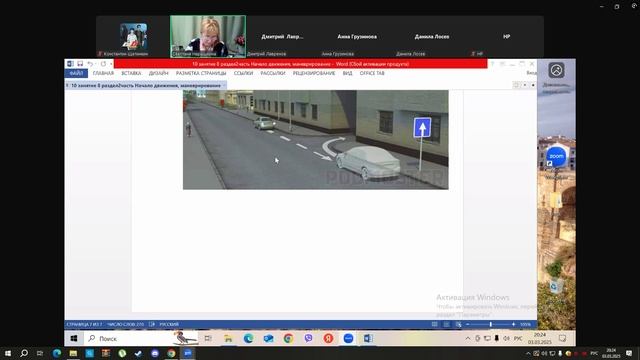Switch to the ССЫЛКИ tab

point(243,73)
